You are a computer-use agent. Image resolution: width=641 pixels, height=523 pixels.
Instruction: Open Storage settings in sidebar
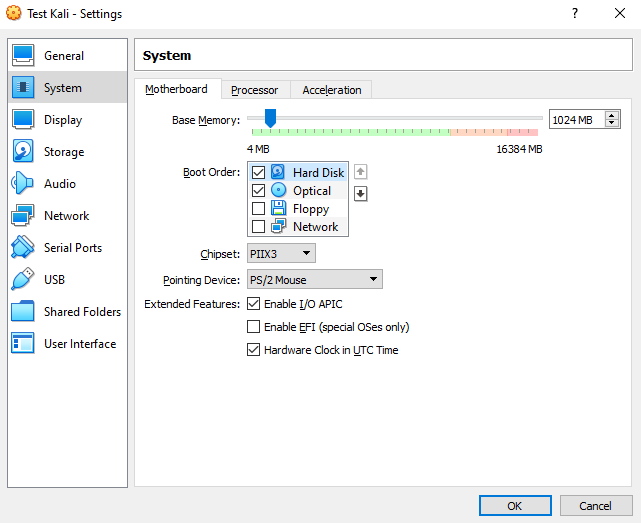coord(63,152)
